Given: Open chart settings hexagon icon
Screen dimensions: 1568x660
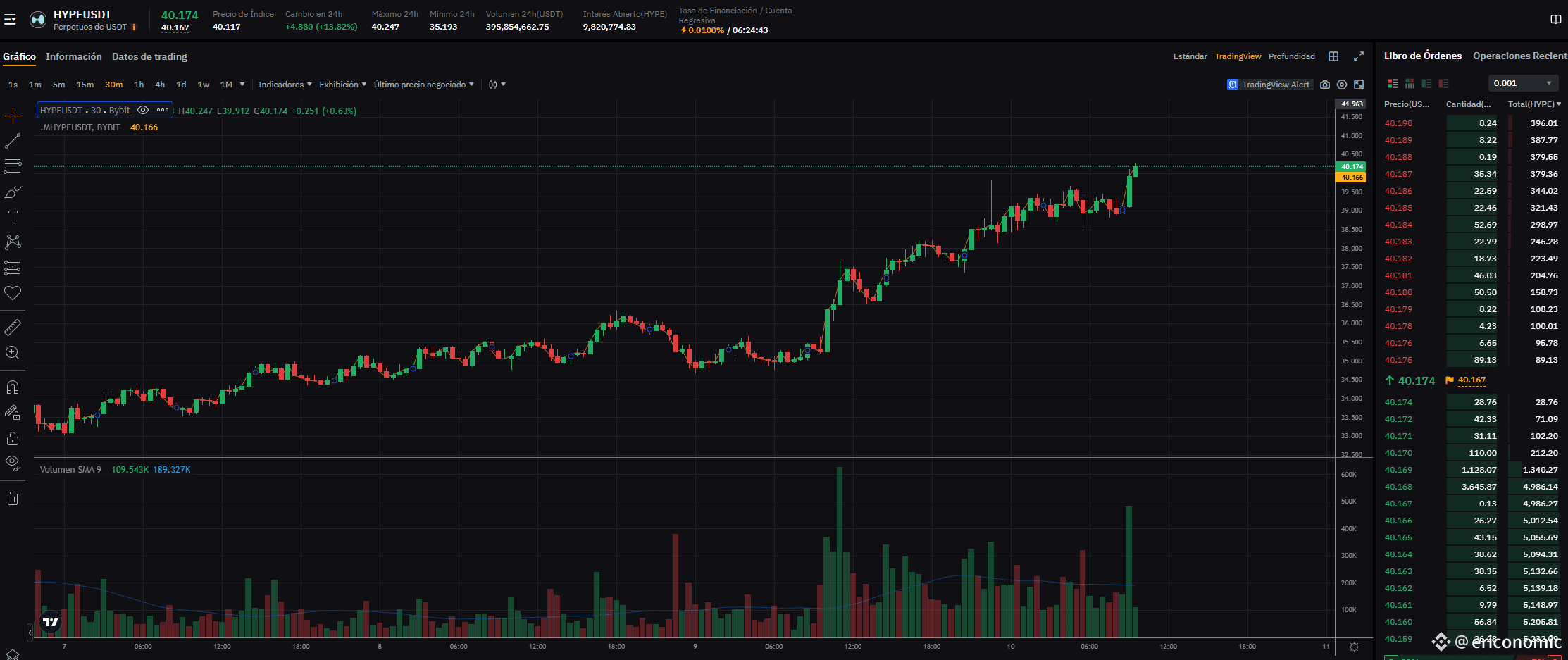Looking at the screenshot, I should [1342, 85].
